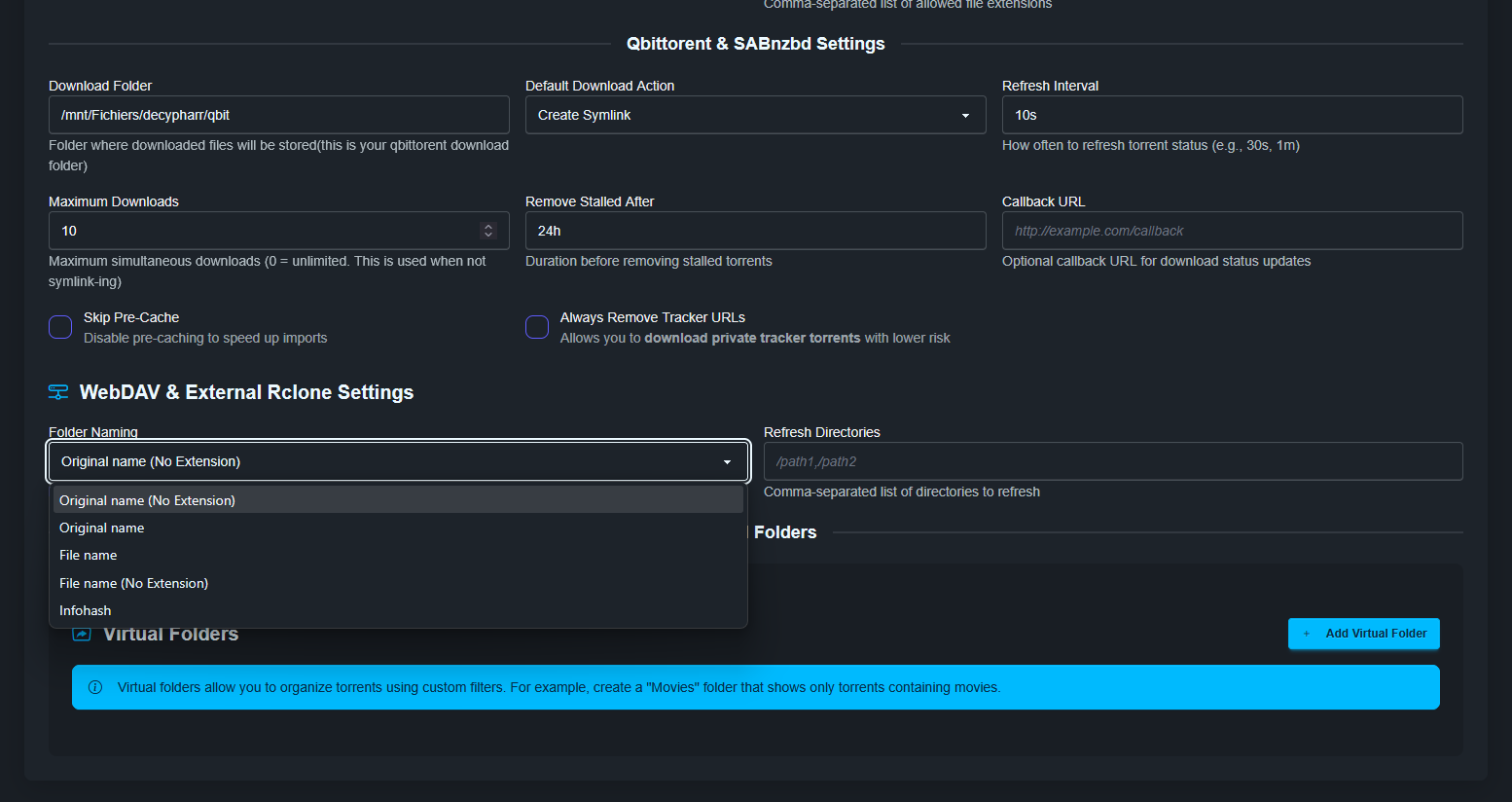
Task: Collapse the Folder Naming dropdown field
Action: (x=398, y=461)
